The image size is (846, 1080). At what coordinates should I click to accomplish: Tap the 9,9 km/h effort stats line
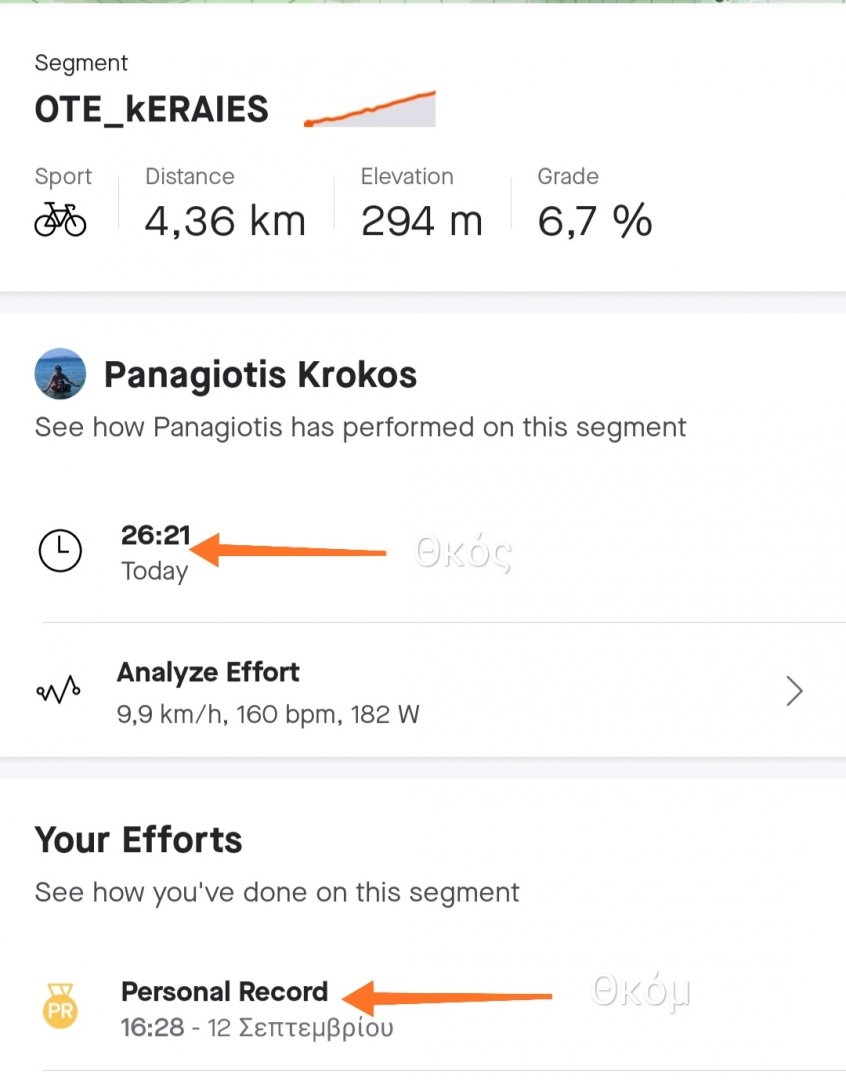(x=268, y=714)
